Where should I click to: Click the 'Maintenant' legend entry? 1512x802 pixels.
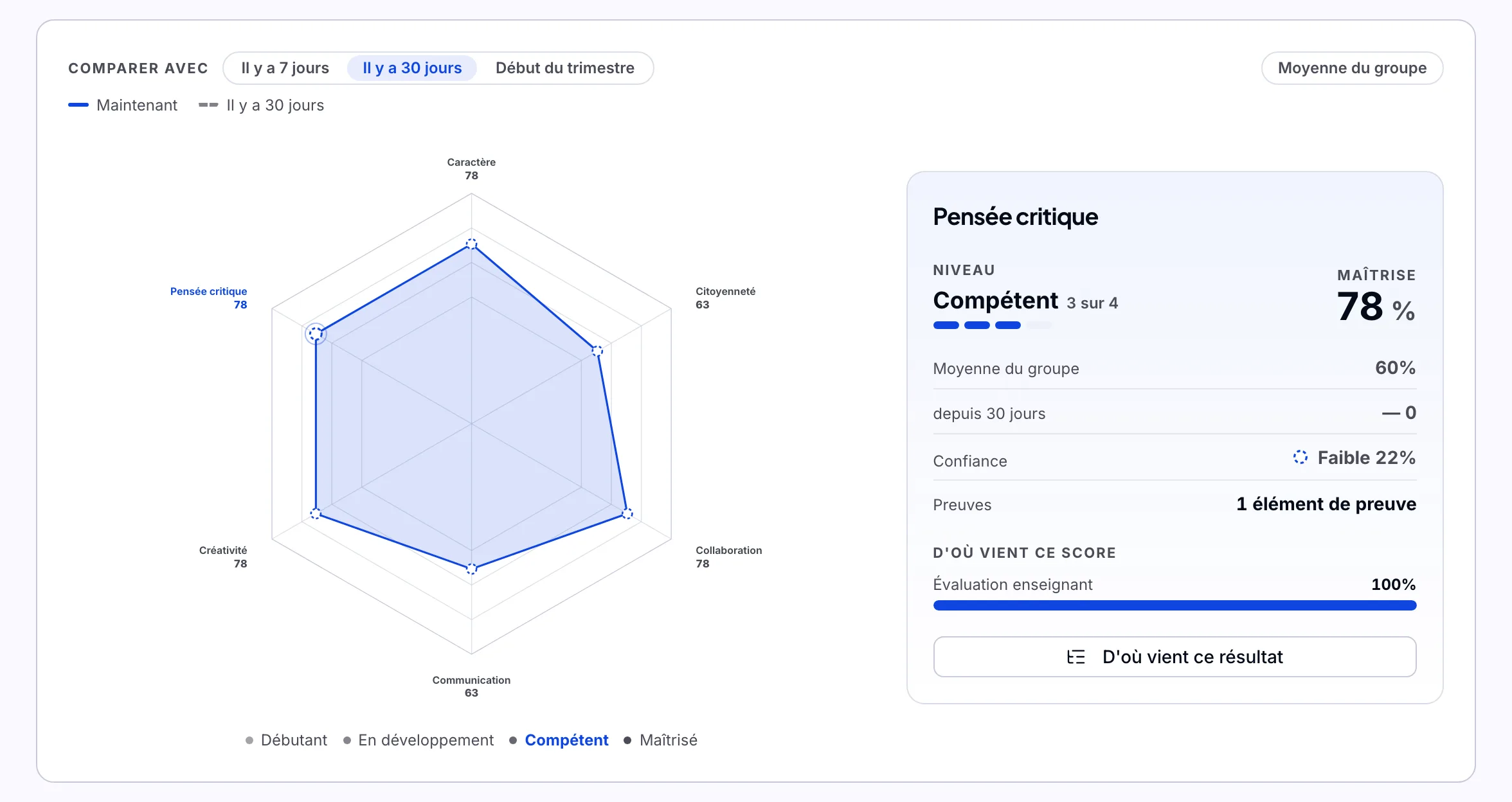[x=123, y=105]
